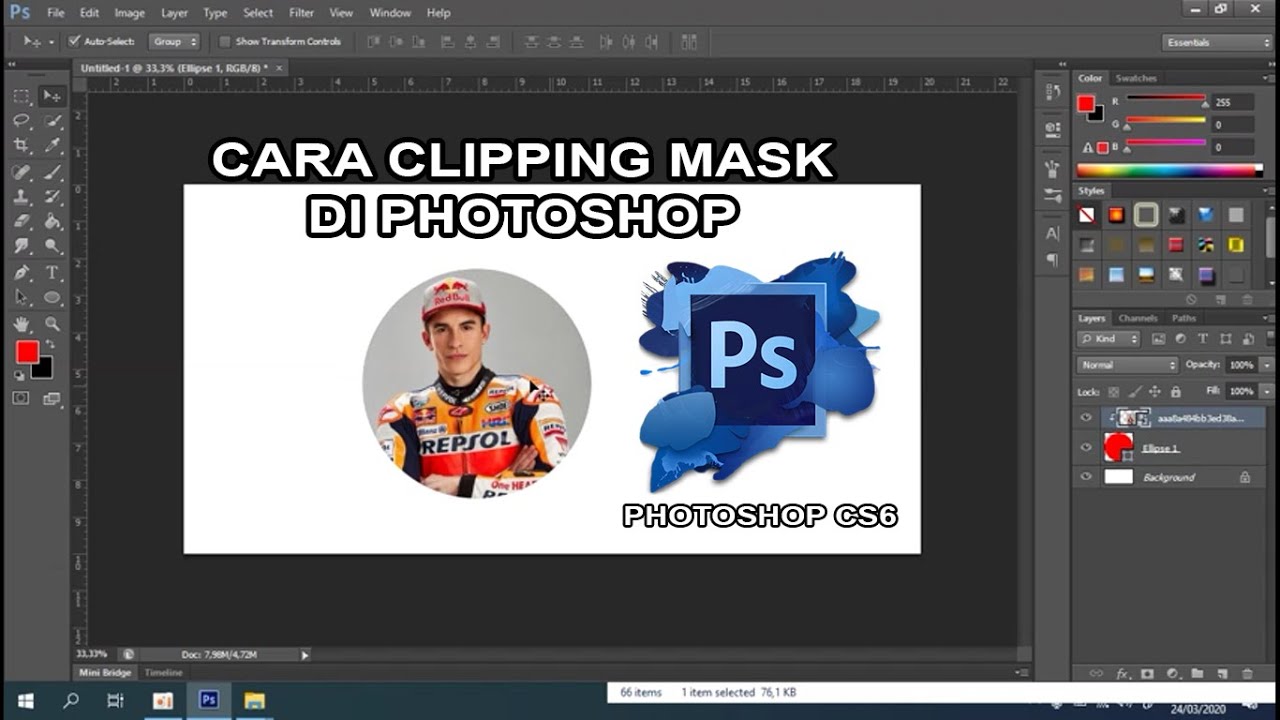Click the R channel color slider
Viewport: 1280px width, 720px height.
1166,98
